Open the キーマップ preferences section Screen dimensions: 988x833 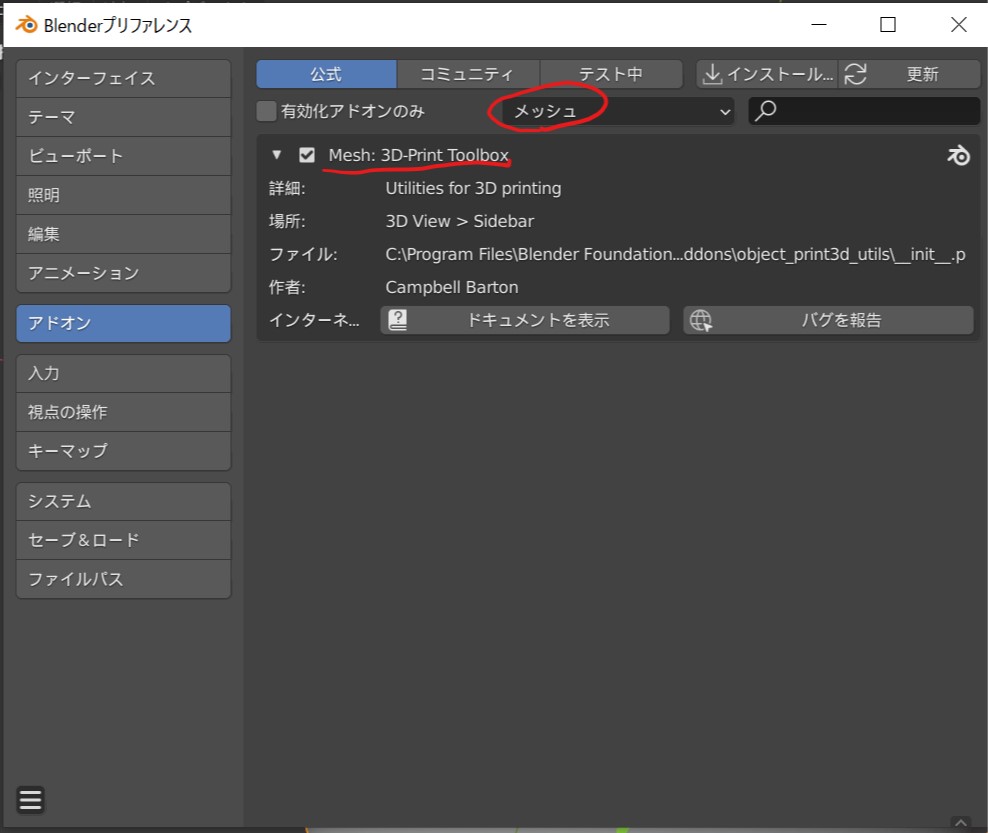point(124,451)
